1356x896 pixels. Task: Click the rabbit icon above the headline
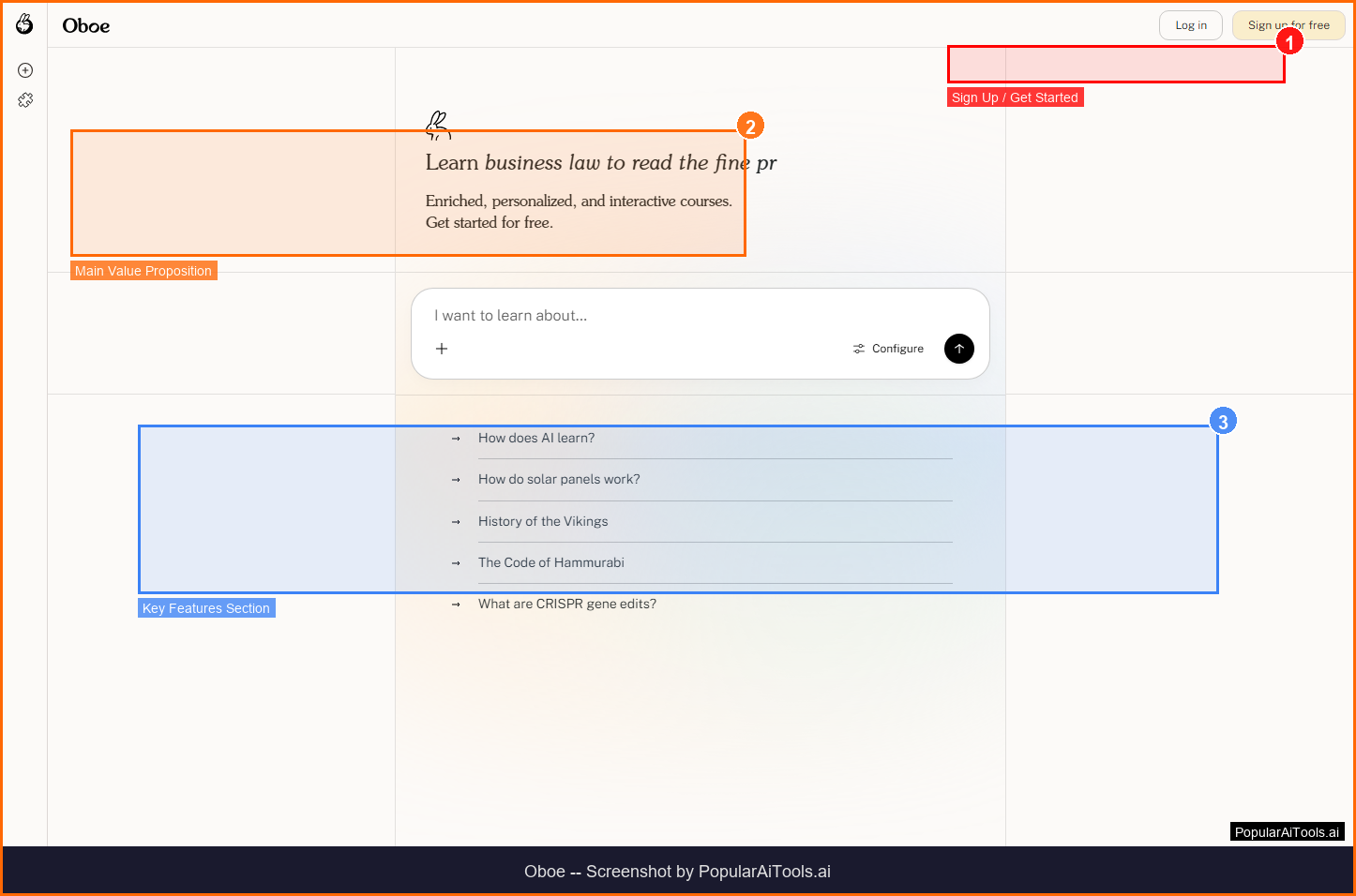pos(438,125)
